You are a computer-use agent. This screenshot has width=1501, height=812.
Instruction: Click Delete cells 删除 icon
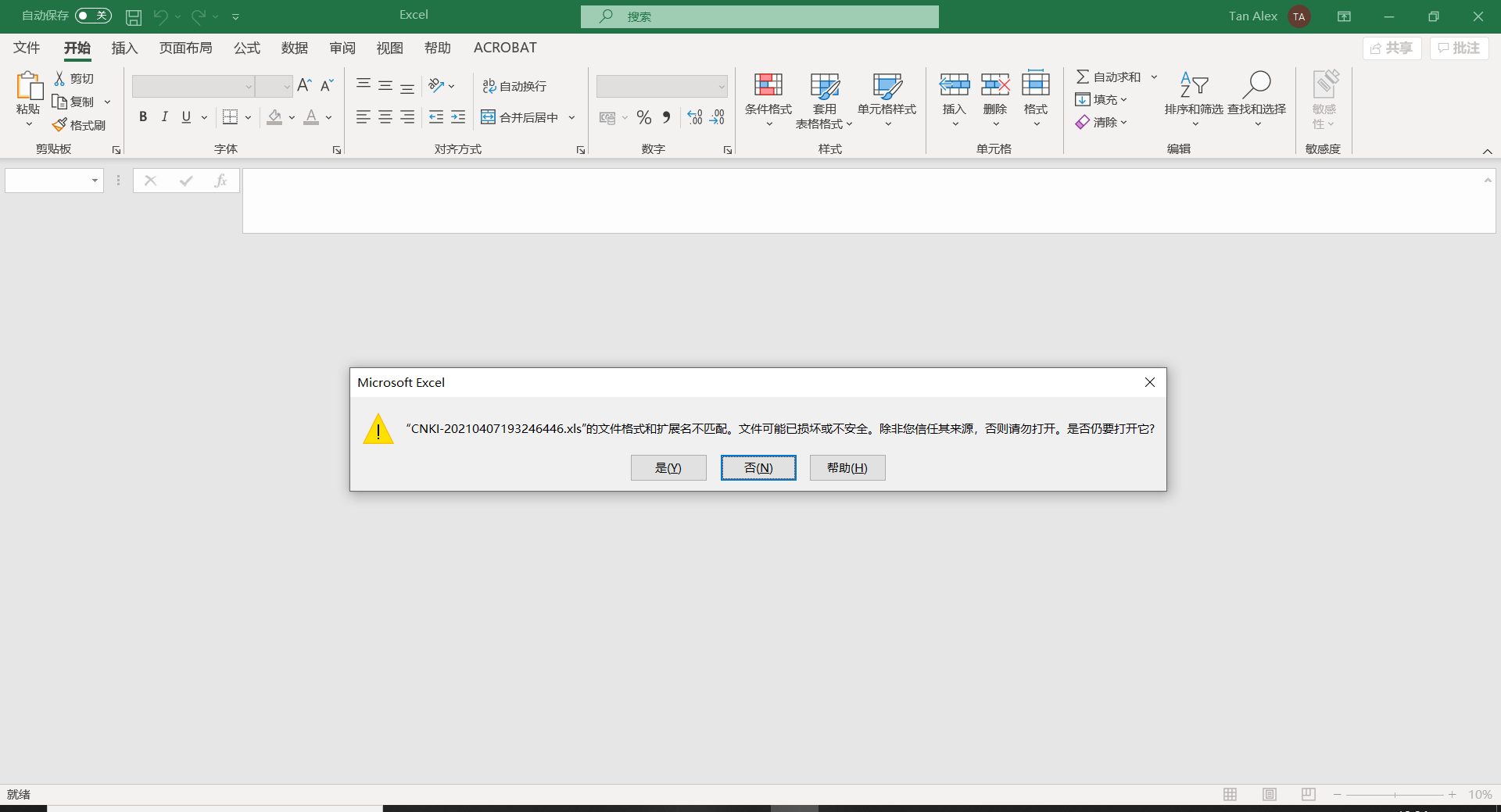(995, 84)
